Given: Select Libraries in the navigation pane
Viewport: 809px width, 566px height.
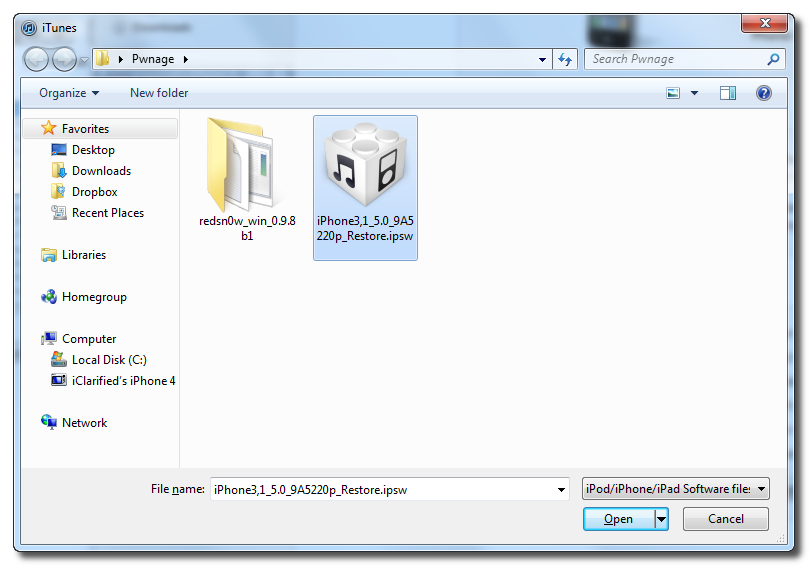Looking at the screenshot, I should pyautogui.click(x=84, y=255).
